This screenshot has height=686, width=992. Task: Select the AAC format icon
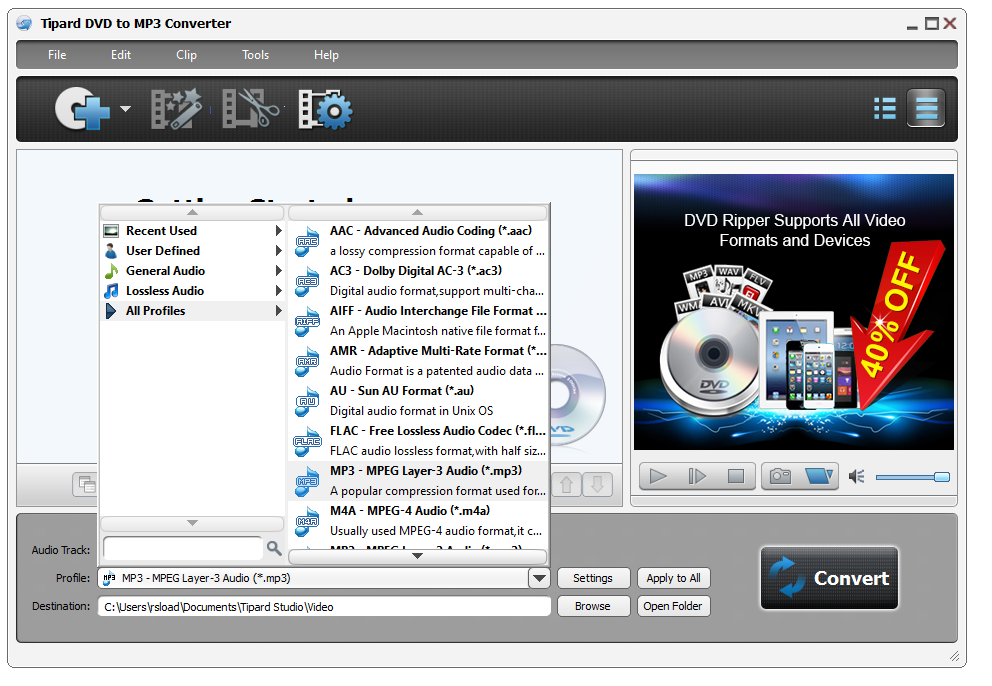(307, 242)
